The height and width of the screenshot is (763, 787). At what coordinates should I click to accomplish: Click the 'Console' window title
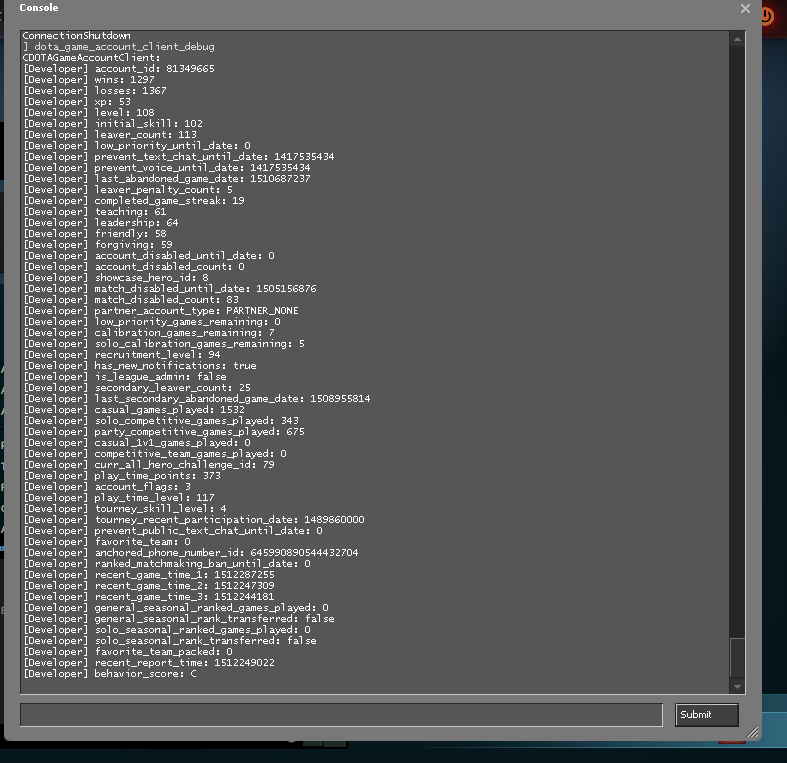click(39, 8)
